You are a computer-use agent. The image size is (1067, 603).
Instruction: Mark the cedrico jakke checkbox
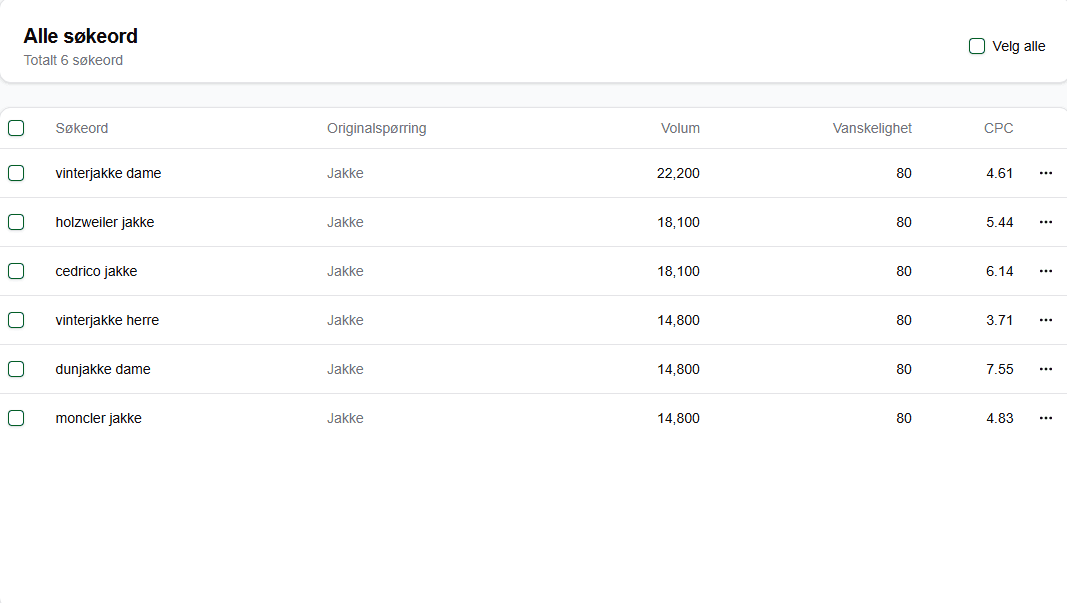point(16,271)
